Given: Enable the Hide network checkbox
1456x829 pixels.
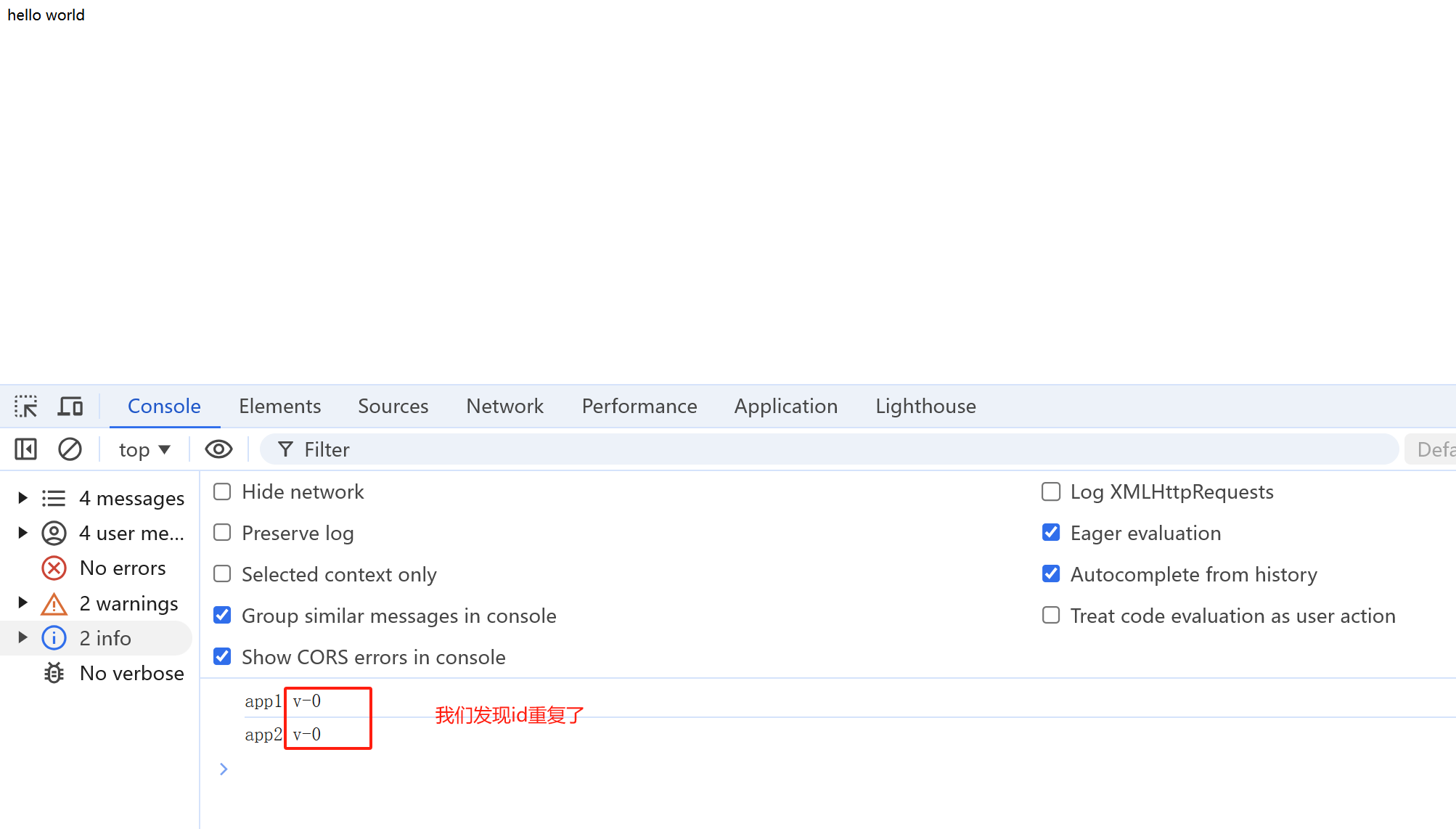Looking at the screenshot, I should [x=222, y=492].
